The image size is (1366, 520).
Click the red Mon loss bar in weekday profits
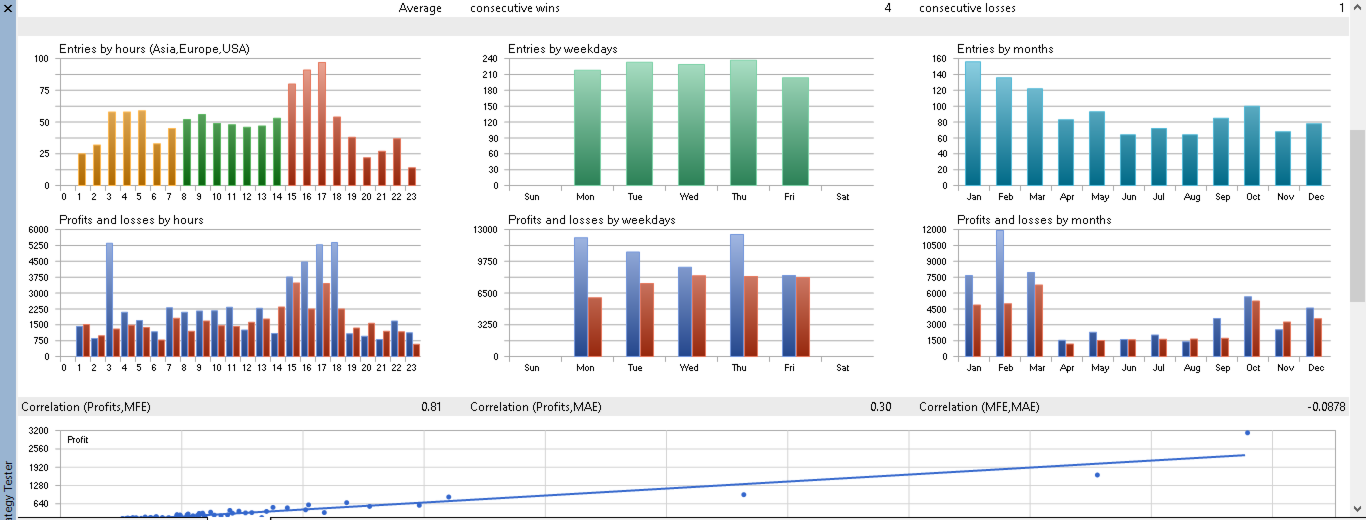click(x=595, y=326)
